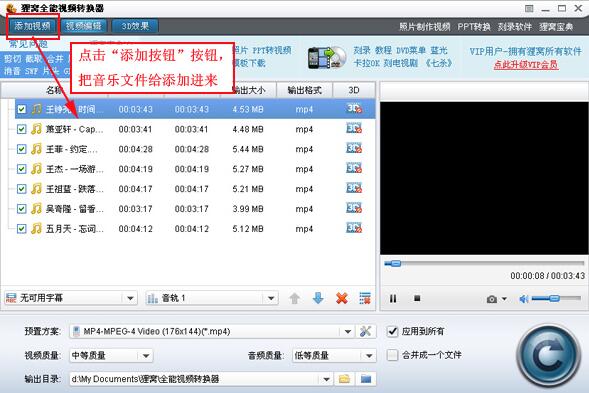
Task: Mute audio with the speaker icon
Action: pyautogui.click(x=524, y=299)
